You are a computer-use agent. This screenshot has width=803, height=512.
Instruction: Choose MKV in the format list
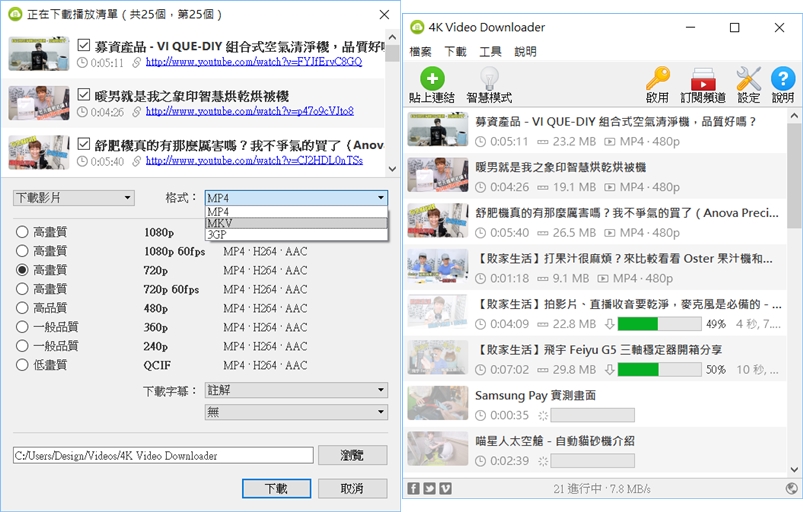coord(296,223)
